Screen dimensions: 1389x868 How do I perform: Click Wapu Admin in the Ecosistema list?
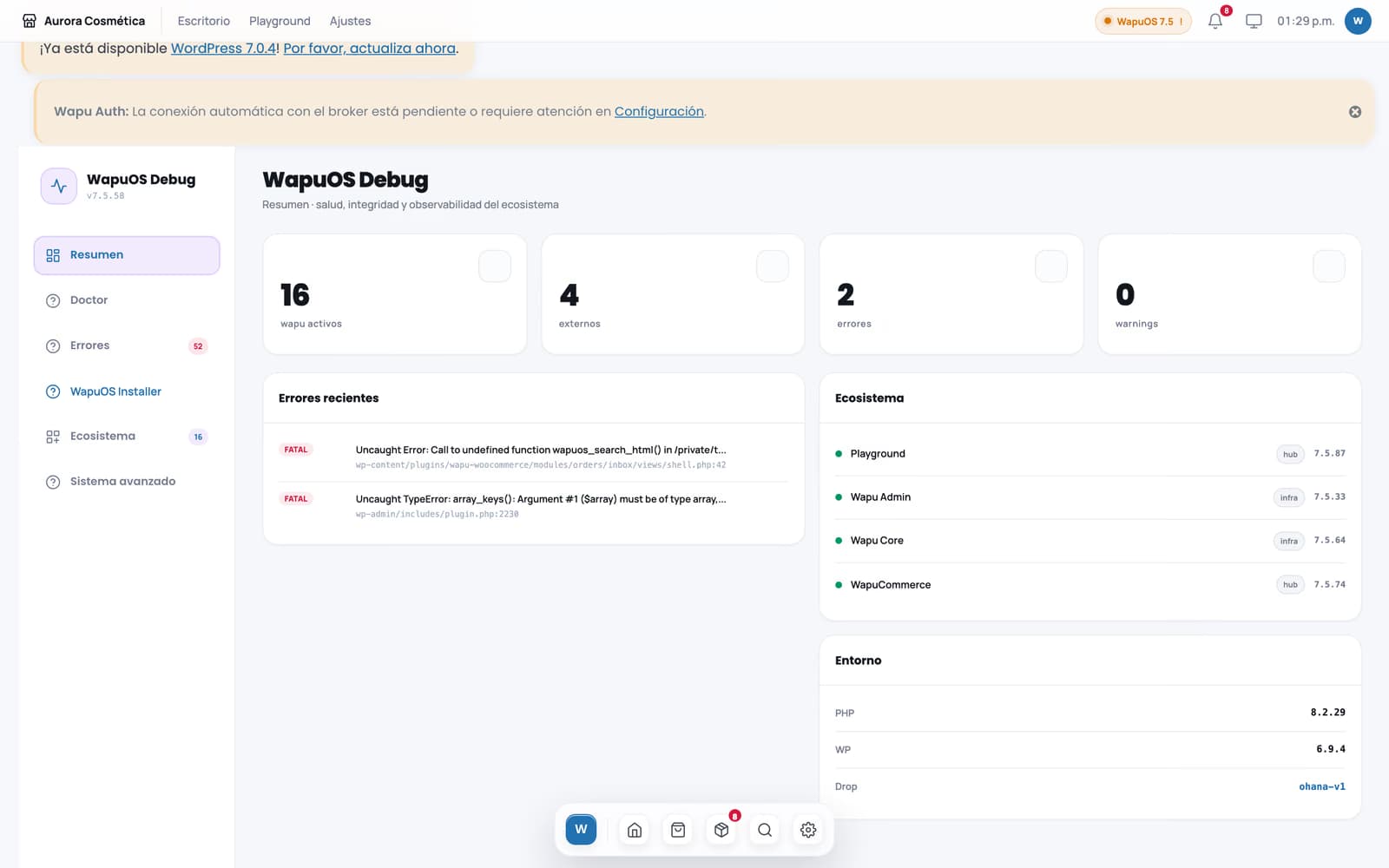880,497
